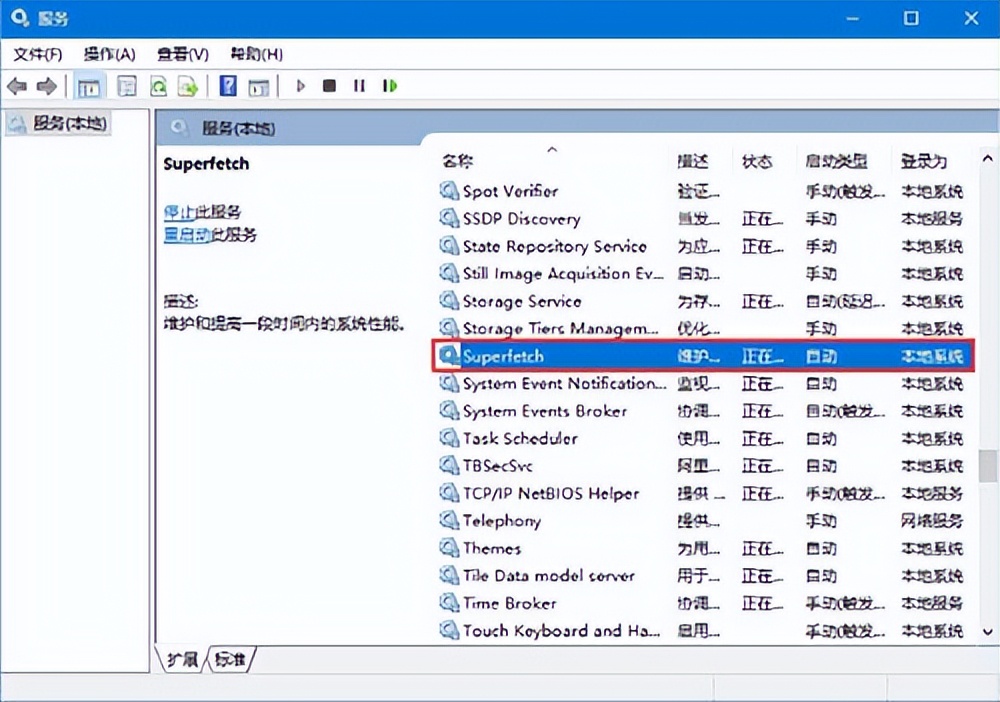Toggle the console tree pane icon
The image size is (1000, 702).
click(88, 86)
